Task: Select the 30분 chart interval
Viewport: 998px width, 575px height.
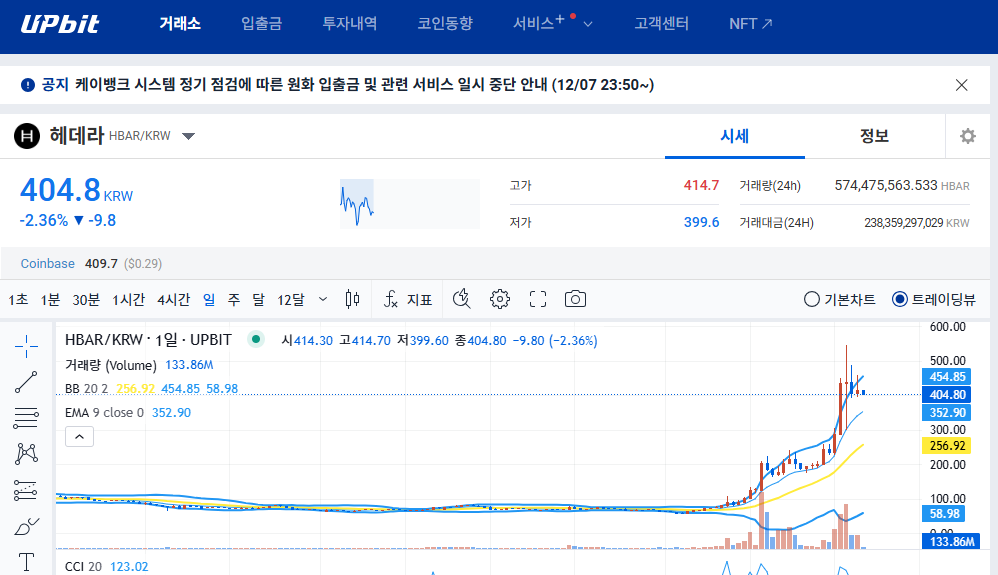Action: tap(86, 299)
